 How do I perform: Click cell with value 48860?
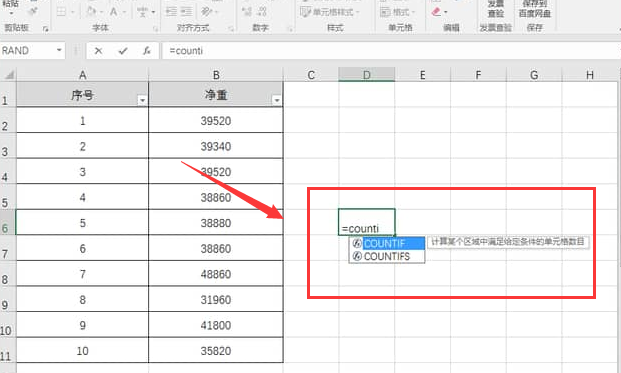[x=216, y=274]
